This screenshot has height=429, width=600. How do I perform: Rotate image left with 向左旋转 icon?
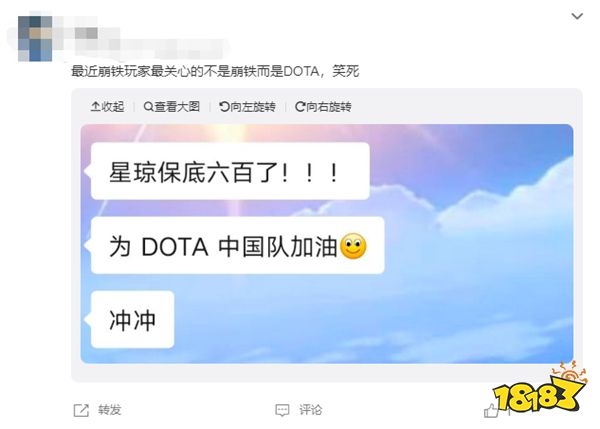(224, 106)
